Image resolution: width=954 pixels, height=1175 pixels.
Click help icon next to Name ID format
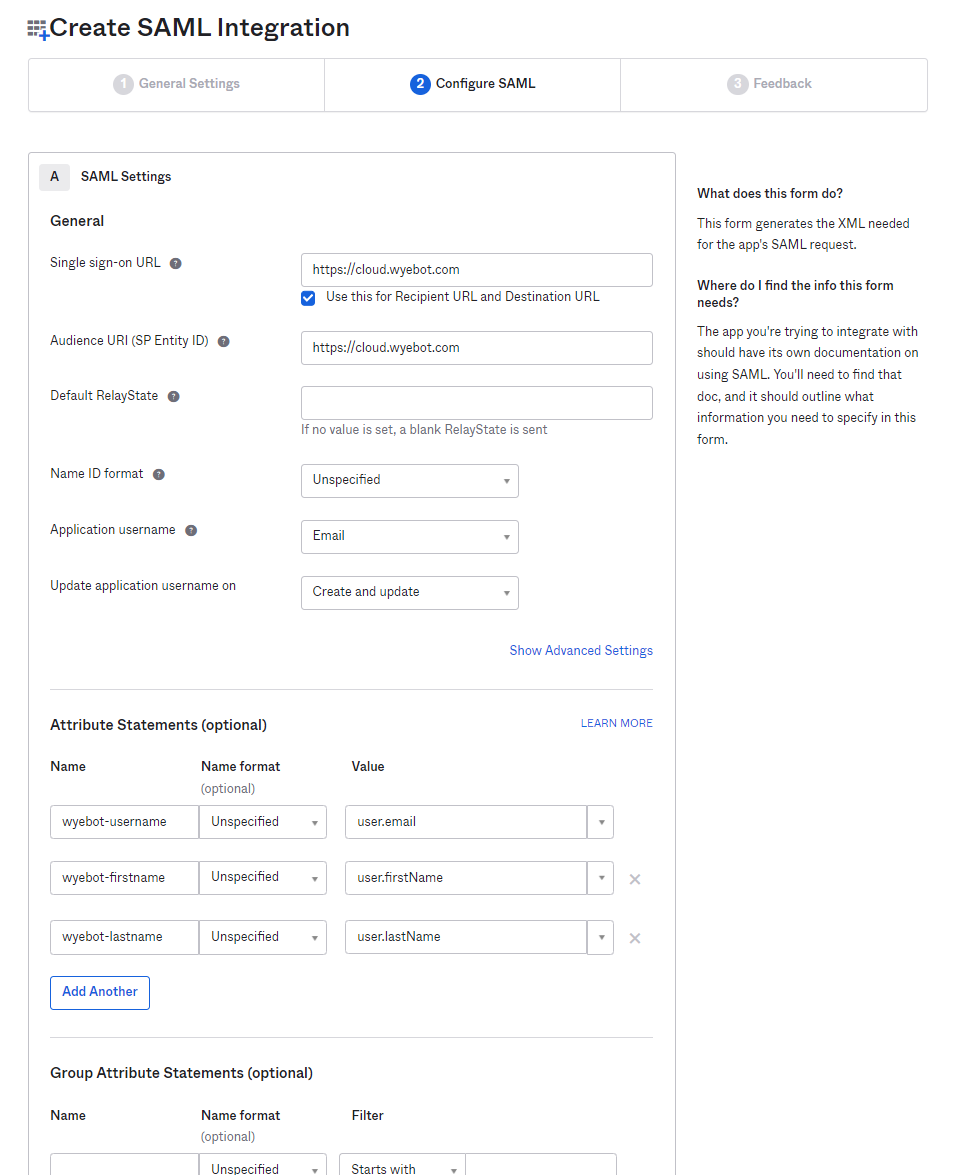158,474
